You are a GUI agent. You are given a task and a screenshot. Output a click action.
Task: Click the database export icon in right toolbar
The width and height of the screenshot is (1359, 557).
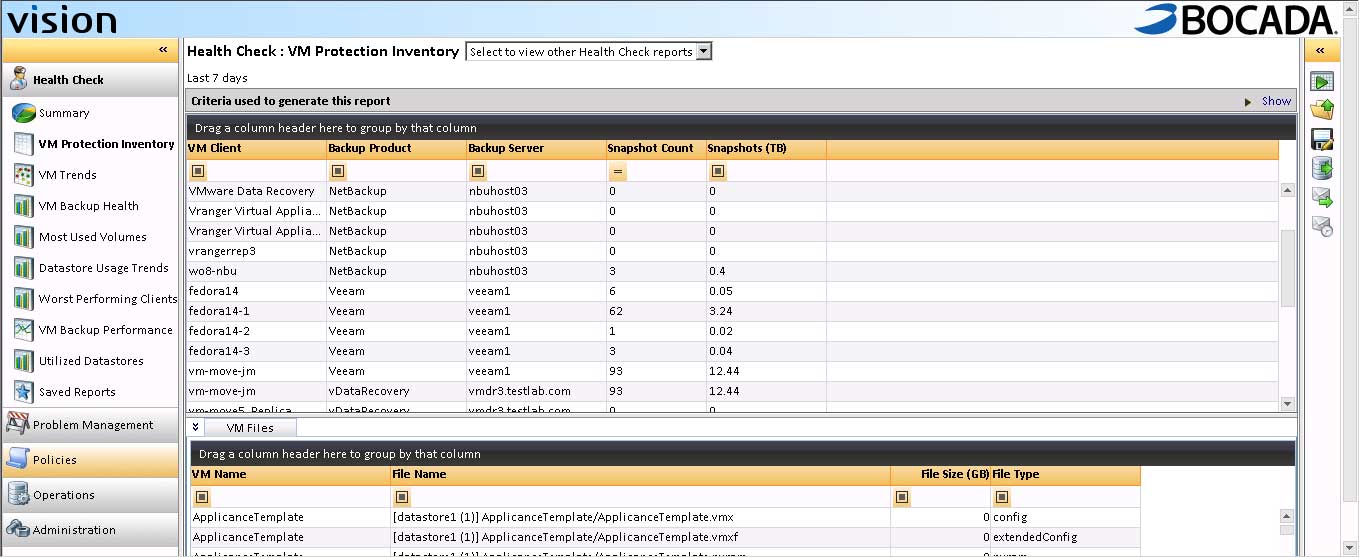pyautogui.click(x=1322, y=168)
